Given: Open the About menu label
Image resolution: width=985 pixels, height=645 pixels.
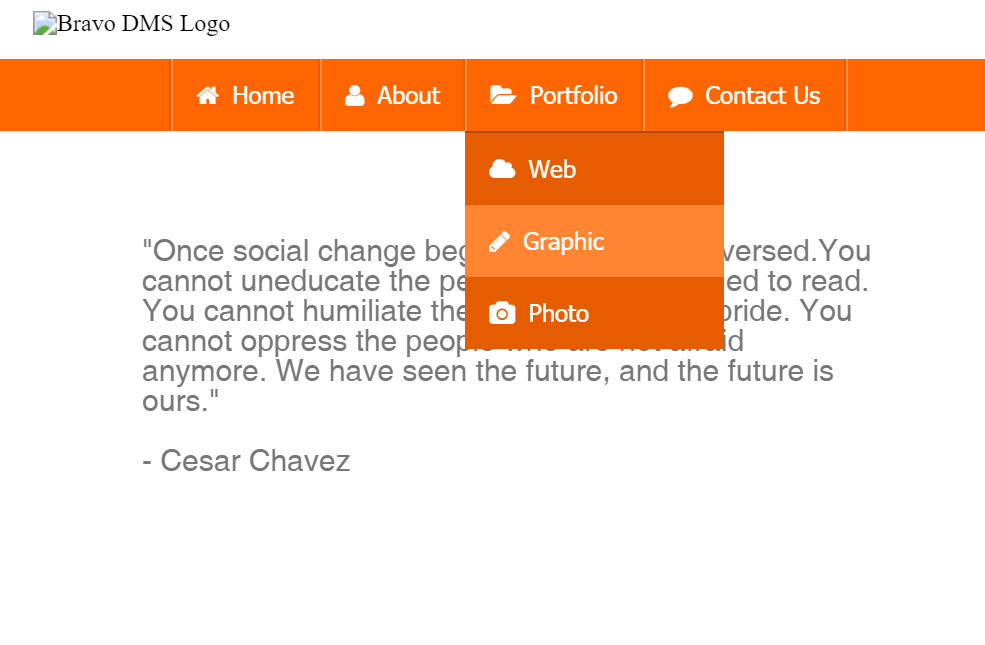Looking at the screenshot, I should (x=408, y=96).
